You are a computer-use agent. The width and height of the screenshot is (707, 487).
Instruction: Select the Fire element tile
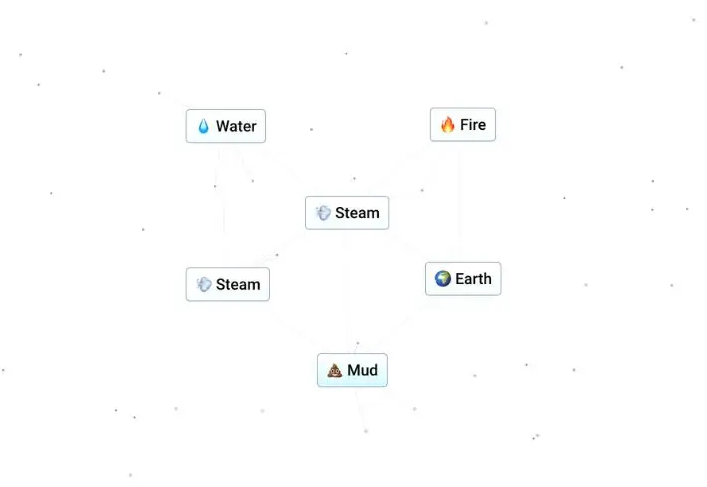pos(463,124)
